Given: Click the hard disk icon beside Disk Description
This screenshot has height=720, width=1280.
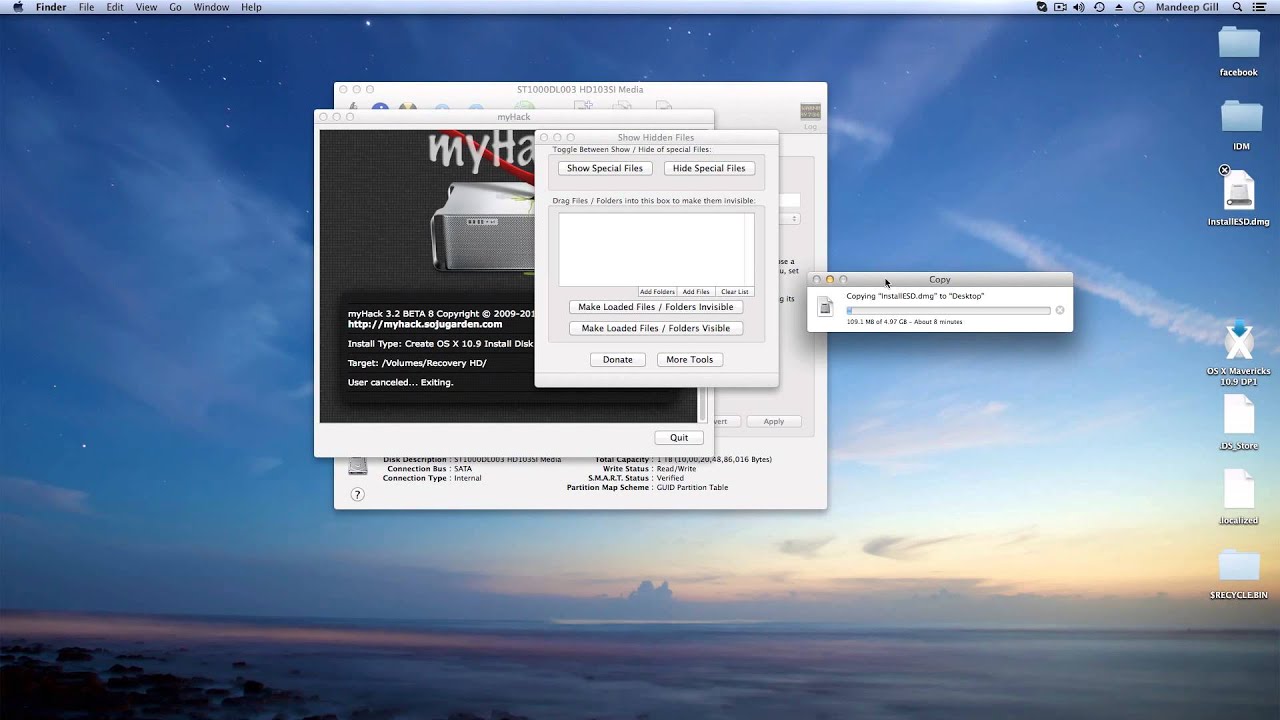Looking at the screenshot, I should [x=358, y=466].
